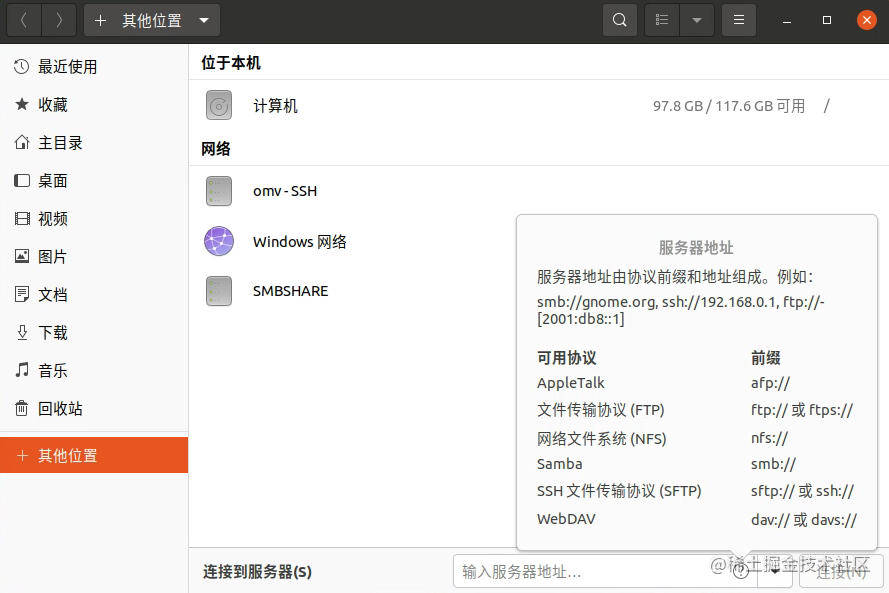Switch to list view in the toolbar

click(660, 19)
